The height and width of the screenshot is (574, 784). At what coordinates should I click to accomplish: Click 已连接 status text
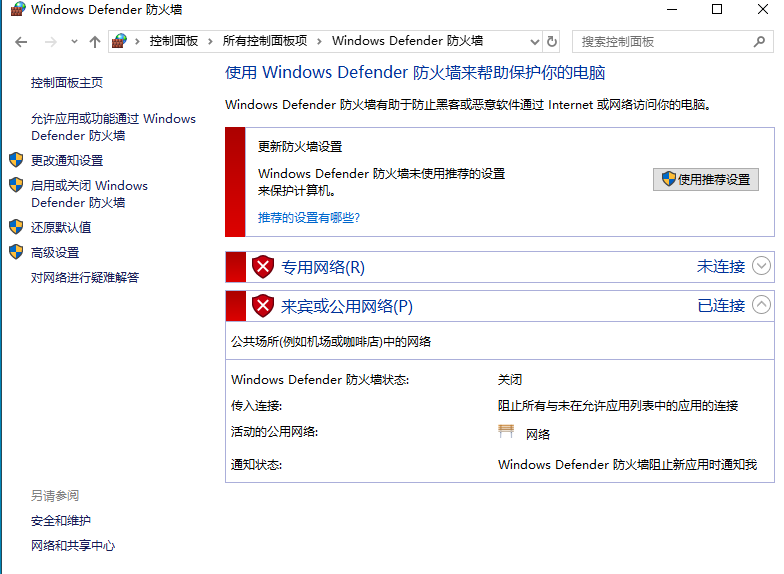tap(720, 306)
